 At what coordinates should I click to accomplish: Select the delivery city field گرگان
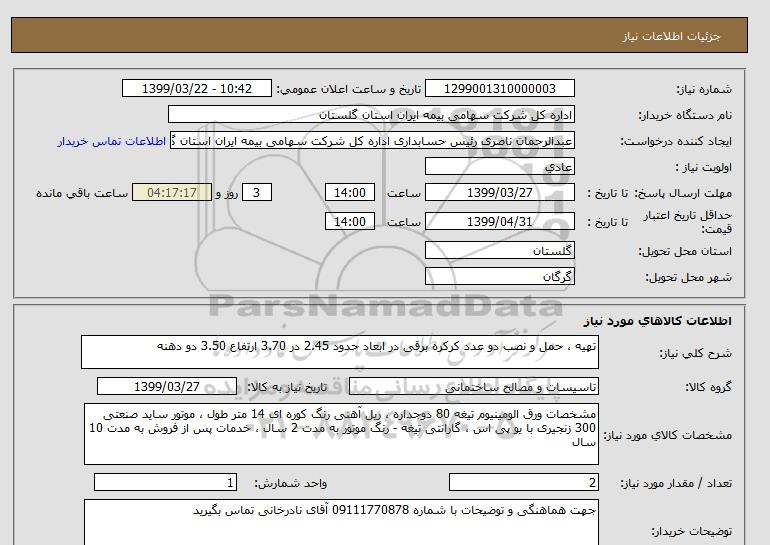(499, 276)
